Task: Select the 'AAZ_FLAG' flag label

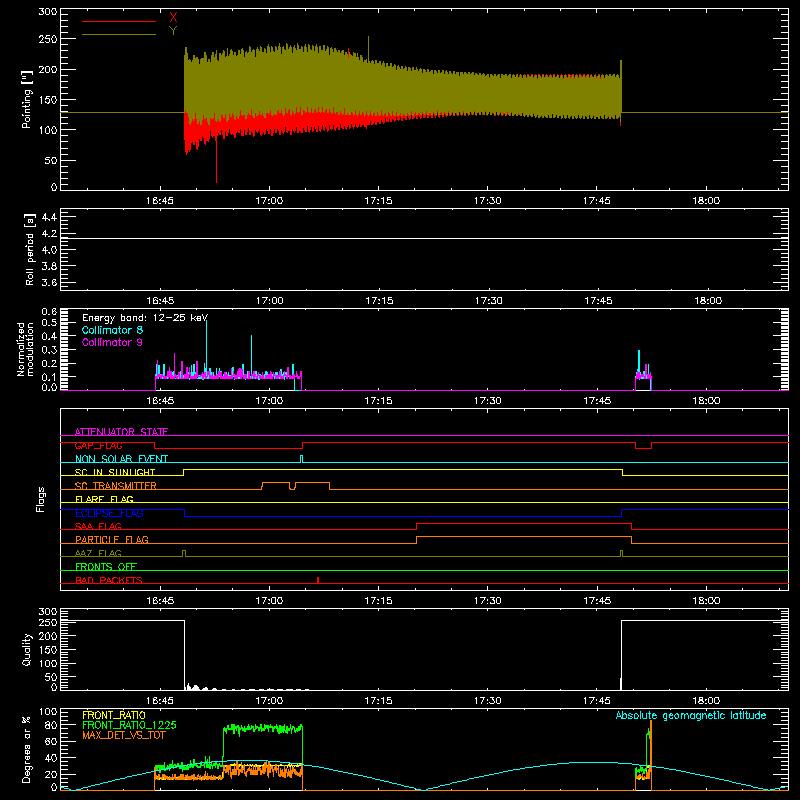Action: point(98,553)
